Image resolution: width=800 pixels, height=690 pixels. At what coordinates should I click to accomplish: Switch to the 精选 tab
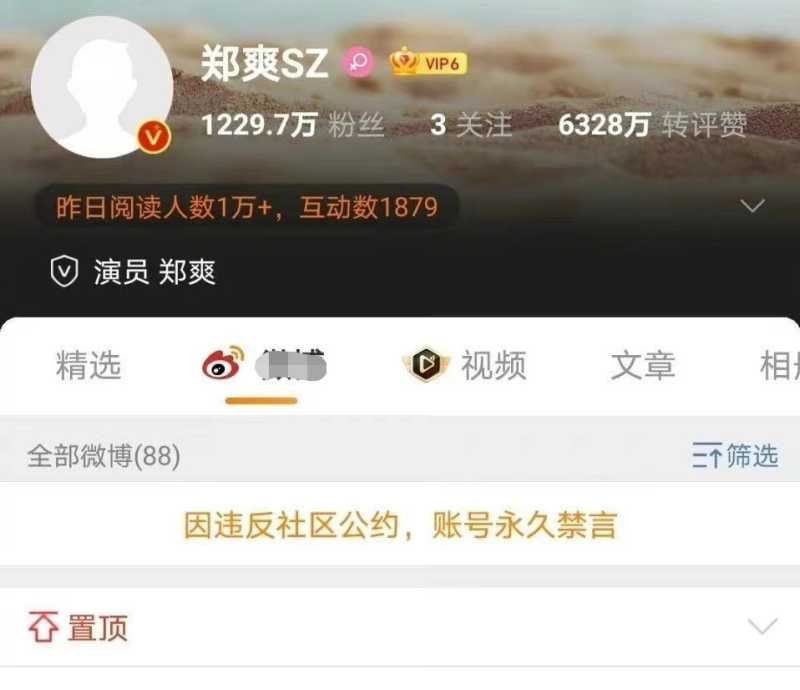tap(88, 365)
